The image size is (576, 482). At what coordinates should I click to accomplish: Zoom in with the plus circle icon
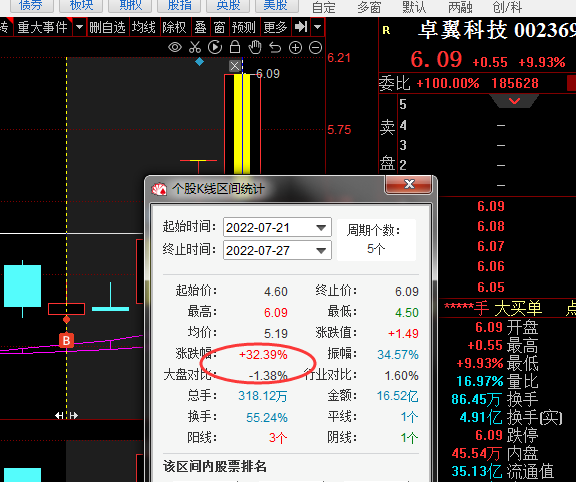click(295, 47)
